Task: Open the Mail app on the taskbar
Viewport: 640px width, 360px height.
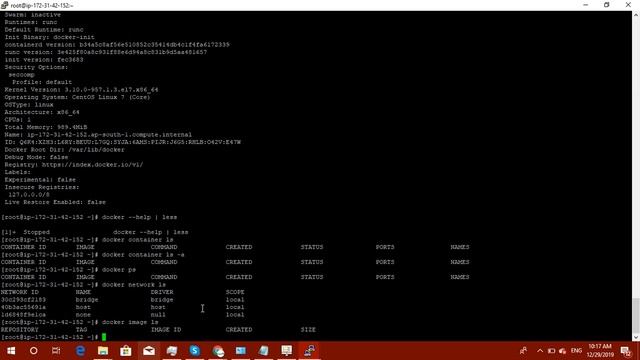Action: pos(149,351)
